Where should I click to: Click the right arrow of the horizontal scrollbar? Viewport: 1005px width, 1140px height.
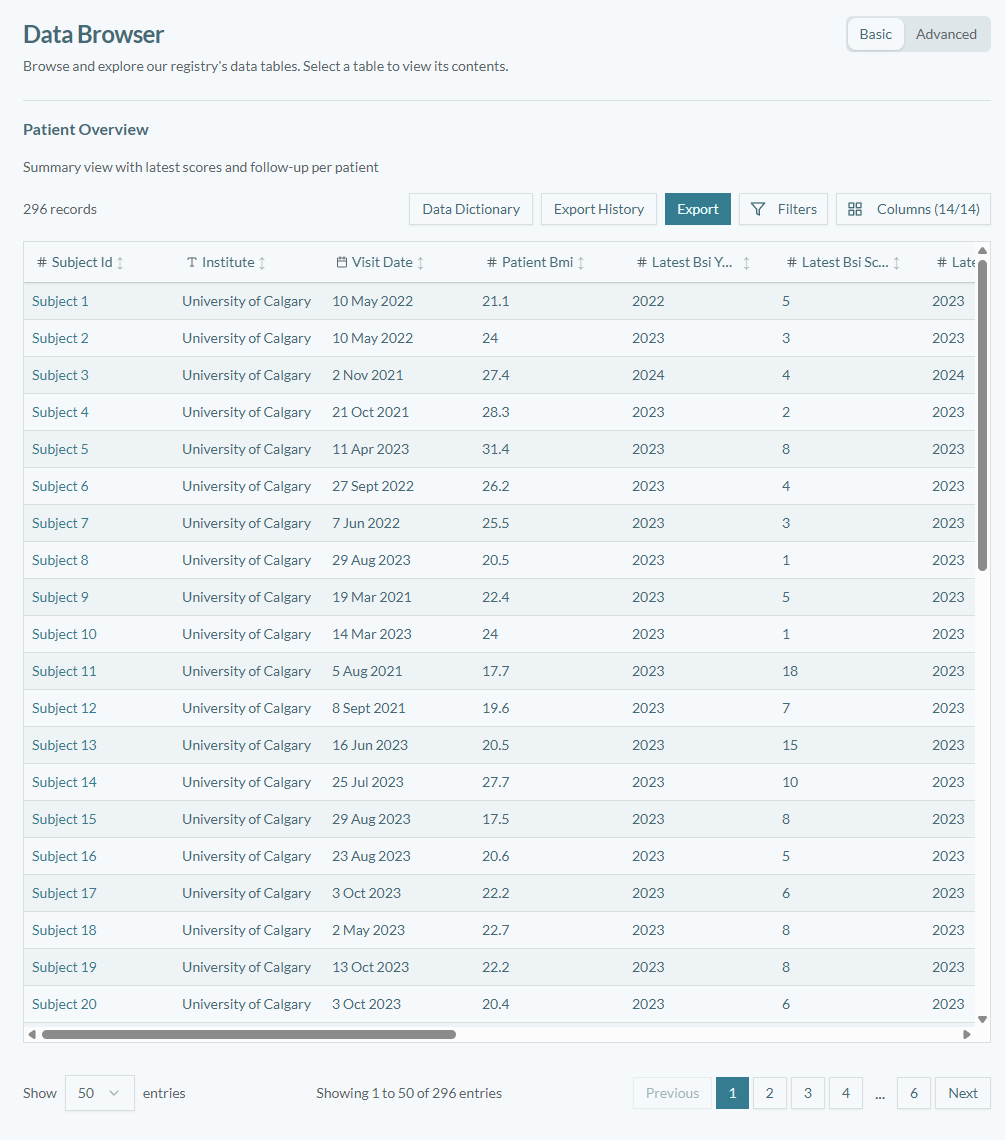click(965, 1034)
